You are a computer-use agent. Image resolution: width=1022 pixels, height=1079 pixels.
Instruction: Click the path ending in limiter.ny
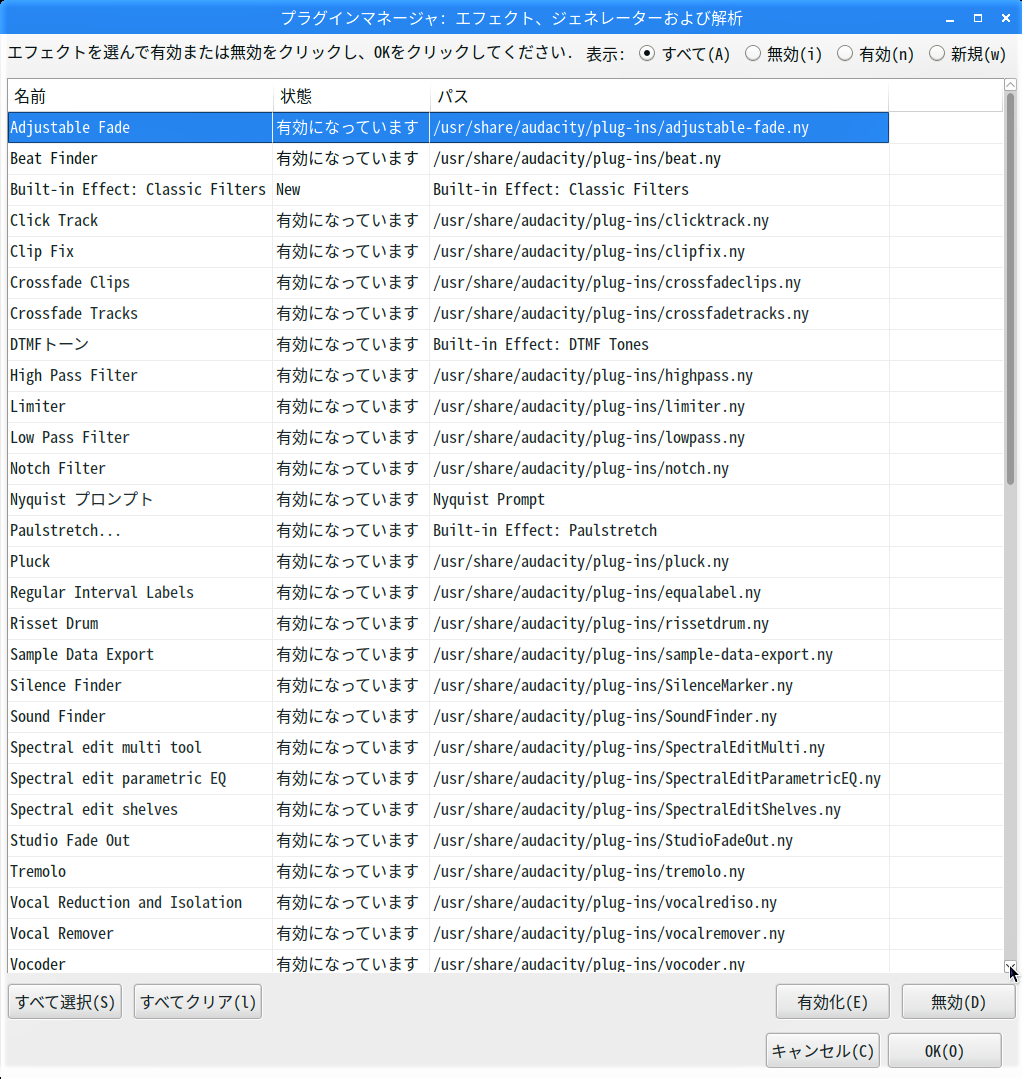tap(589, 406)
